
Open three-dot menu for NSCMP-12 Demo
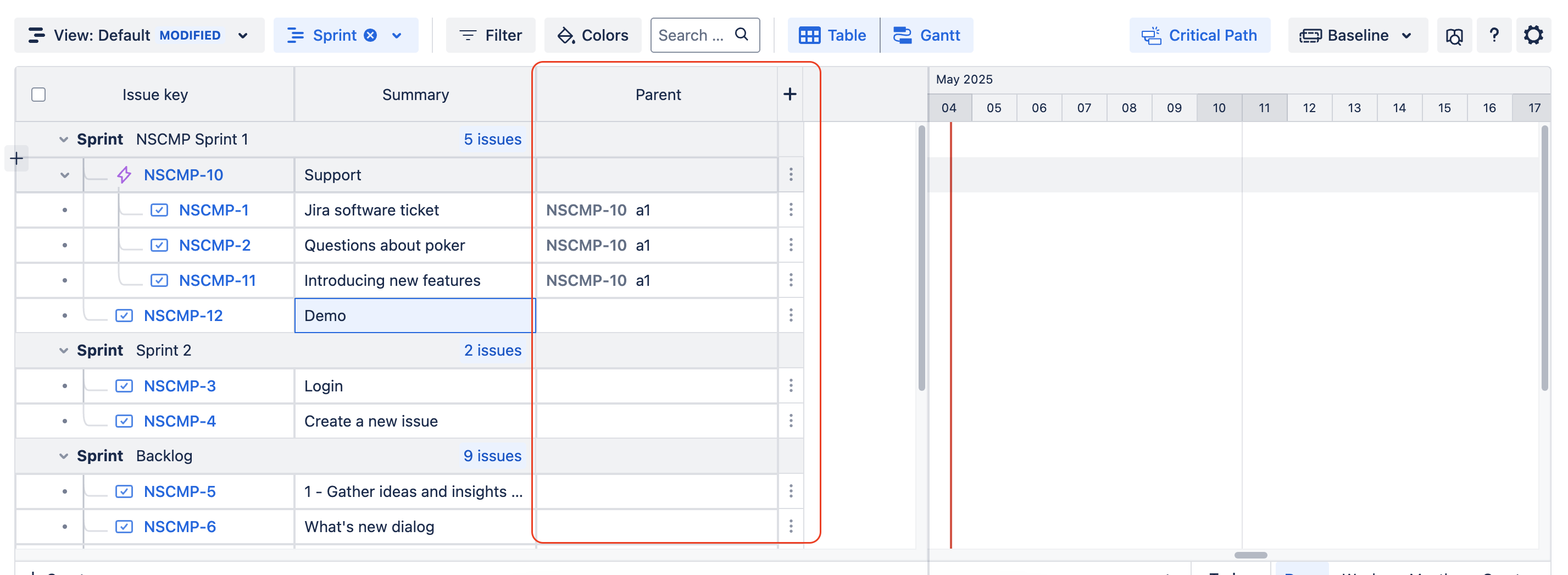(791, 316)
